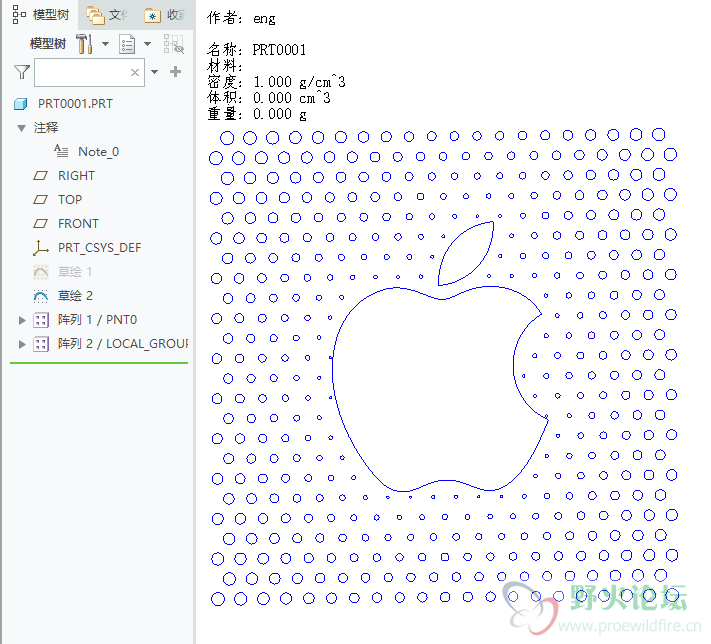Viewport: 711px width, 644px height.
Task: Click the 草绘 2 sketch icon
Action: [x=41, y=296]
